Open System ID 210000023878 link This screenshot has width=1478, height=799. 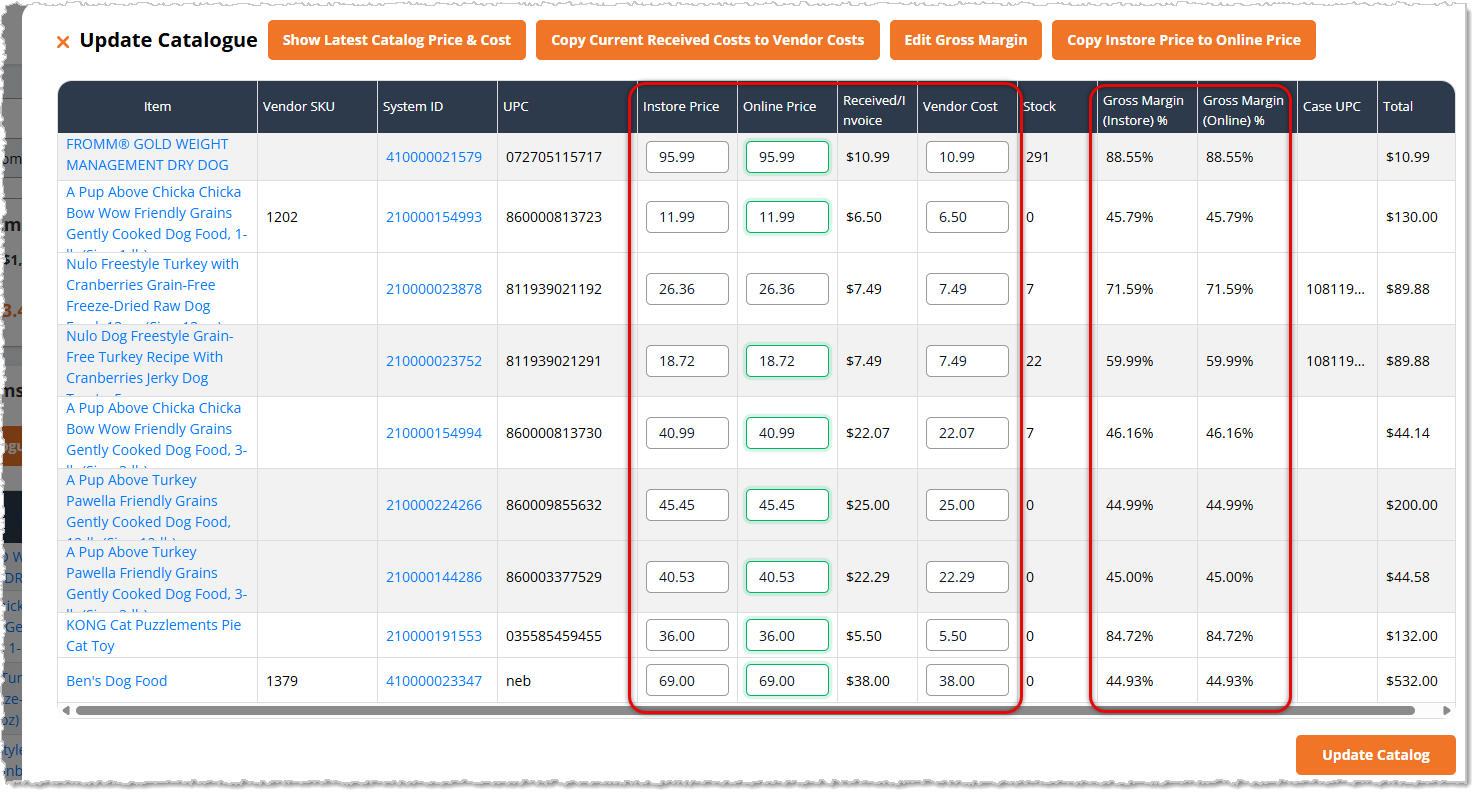[x=434, y=289]
